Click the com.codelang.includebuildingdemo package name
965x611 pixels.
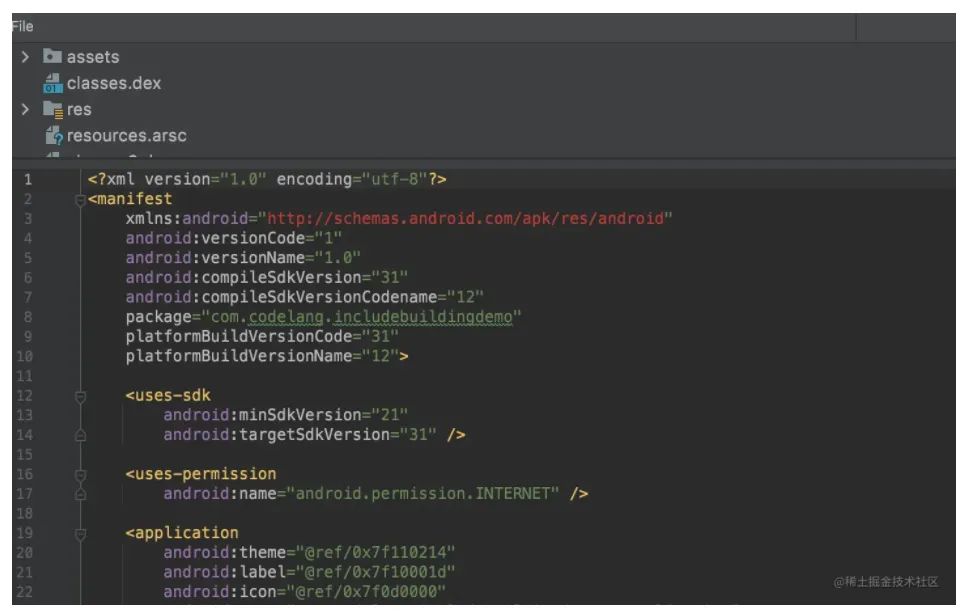361,317
